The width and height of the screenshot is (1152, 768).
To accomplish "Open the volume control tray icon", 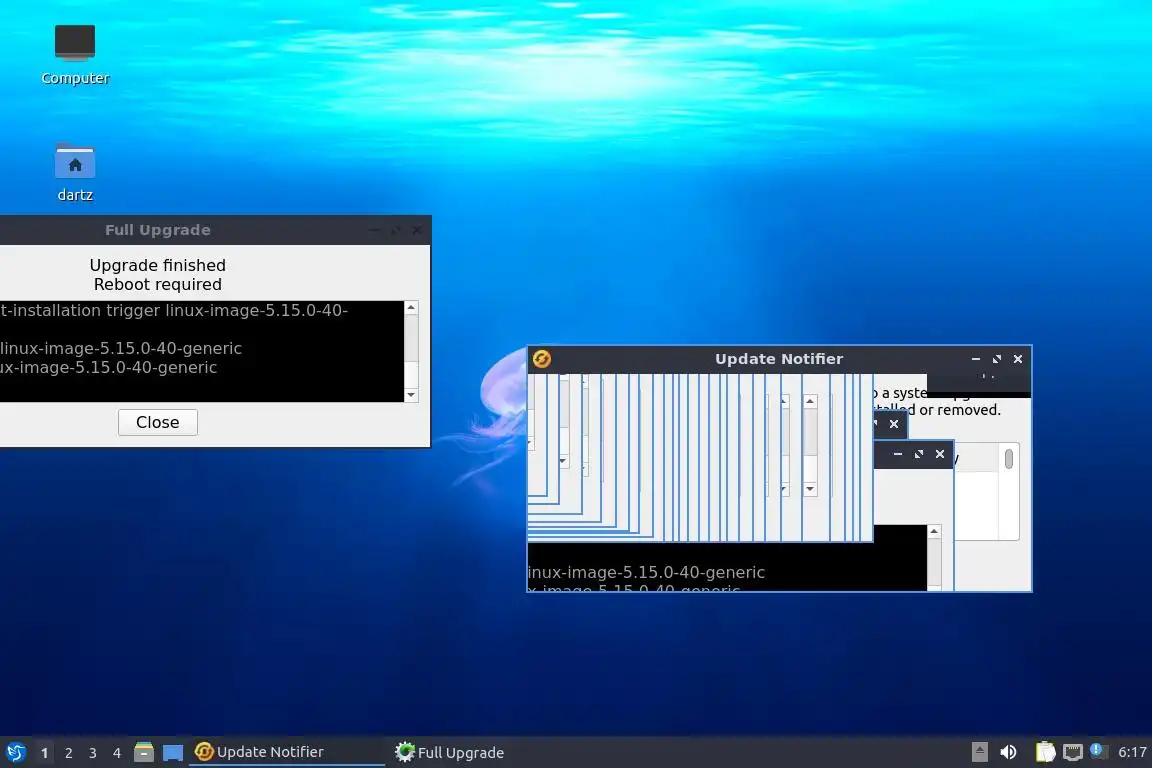I will click(1008, 752).
